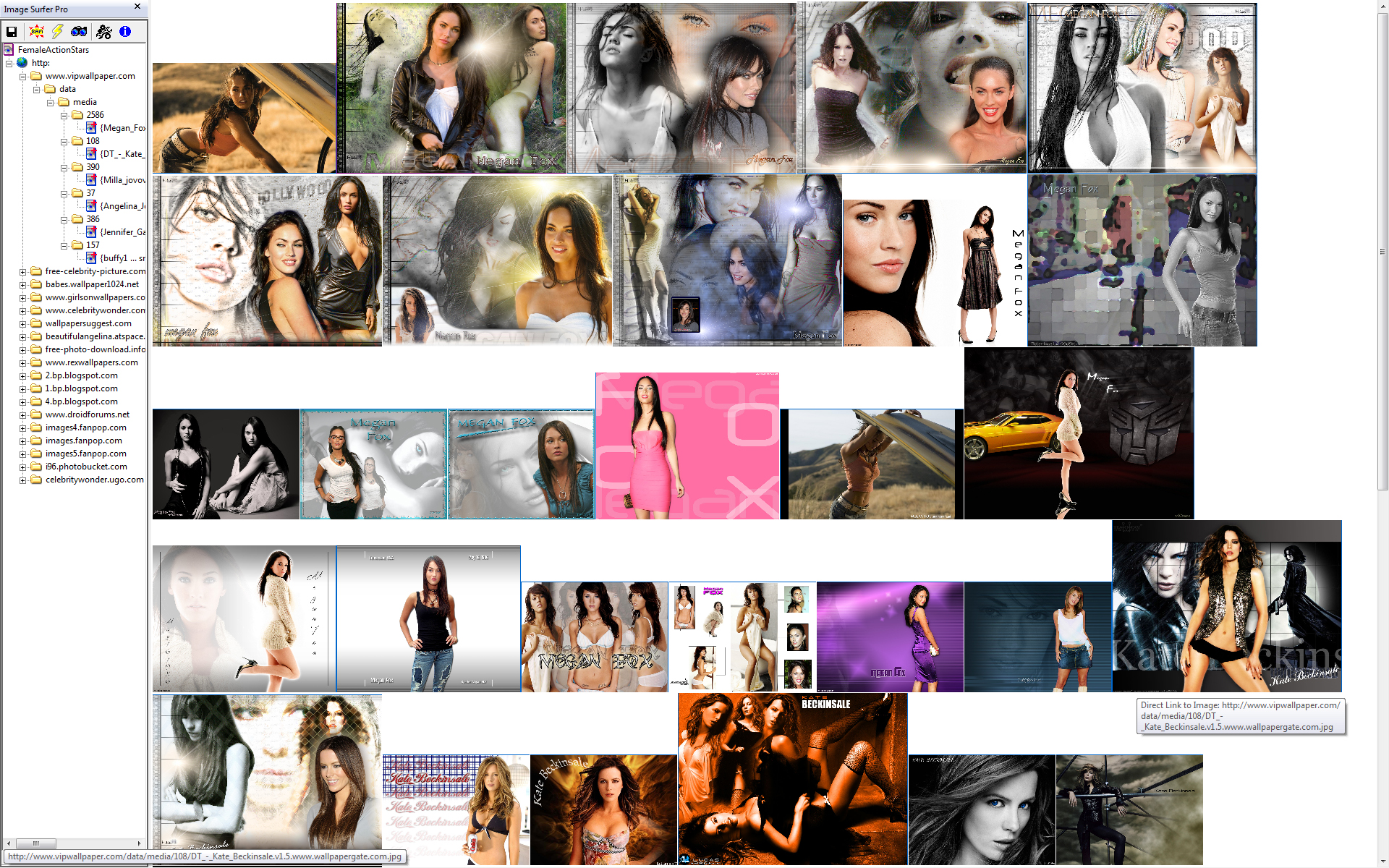1389x868 pixels.
Task: Click the yellow lightning bolt toolbar icon
Action: (x=57, y=31)
